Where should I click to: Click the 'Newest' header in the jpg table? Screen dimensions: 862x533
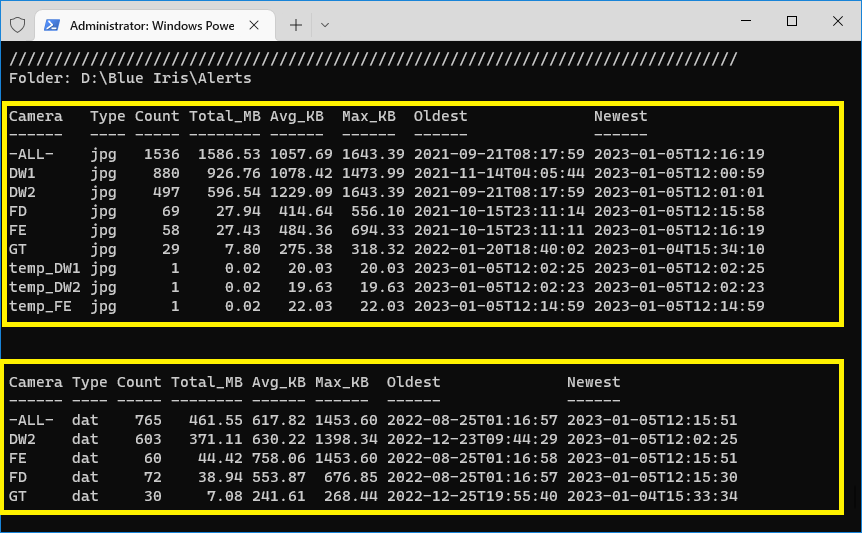point(621,116)
